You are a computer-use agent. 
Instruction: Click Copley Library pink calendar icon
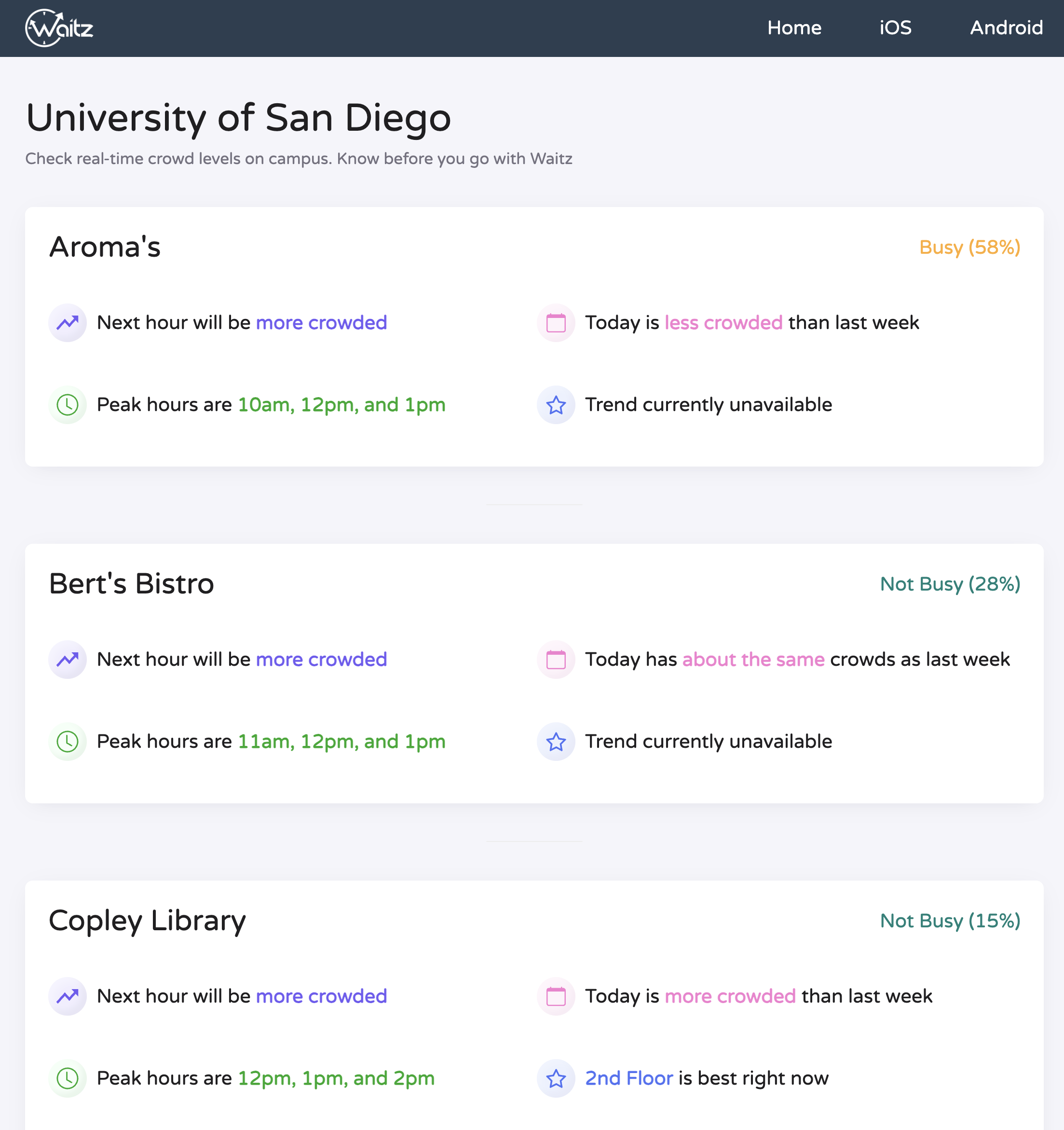[556, 996]
